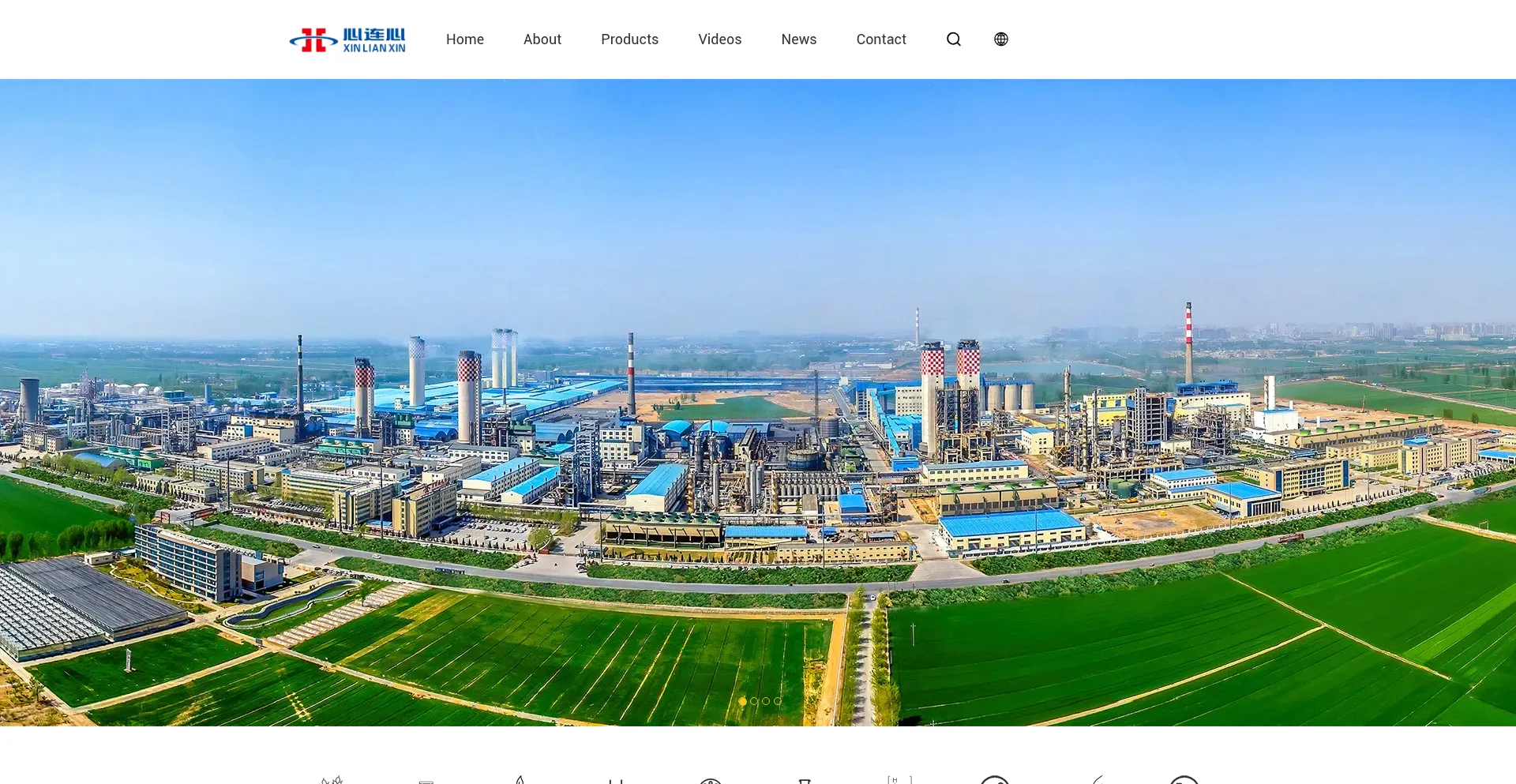Open the search magnifier icon
This screenshot has width=1516, height=784.
click(x=954, y=39)
